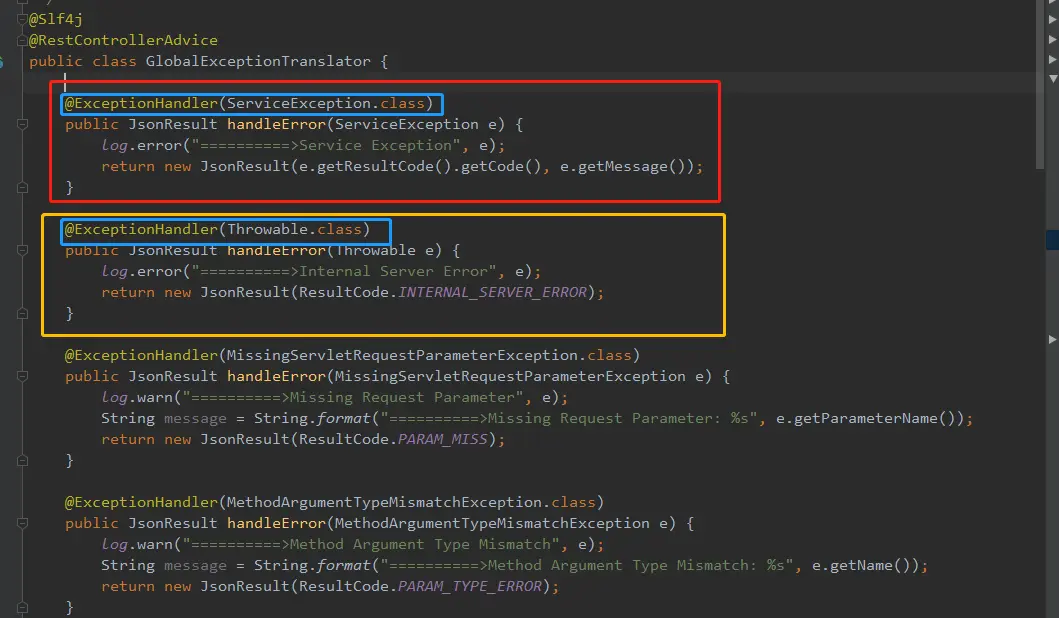Click the "Method Argument Type Mismatch: %s" format string
The image size is (1059, 618).
[x=587, y=565]
